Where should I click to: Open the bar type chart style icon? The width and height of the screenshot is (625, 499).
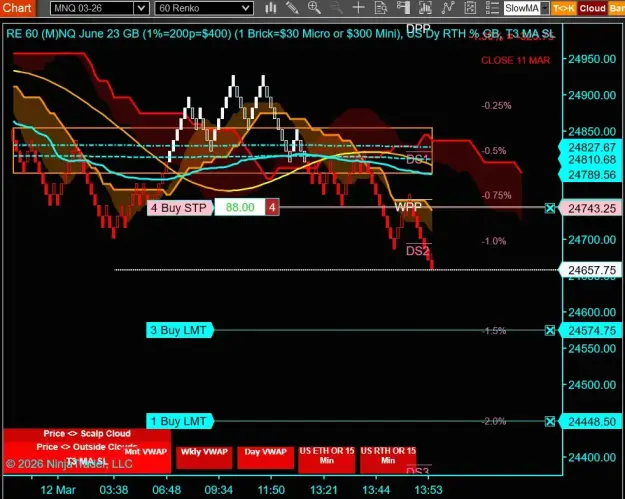point(271,8)
